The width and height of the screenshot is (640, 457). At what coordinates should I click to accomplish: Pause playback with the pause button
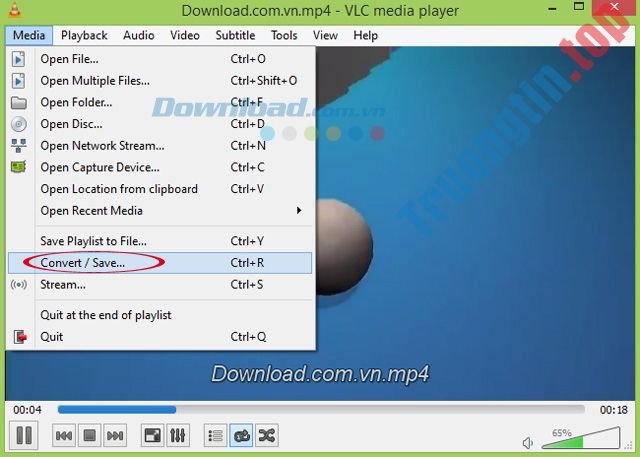tap(24, 435)
